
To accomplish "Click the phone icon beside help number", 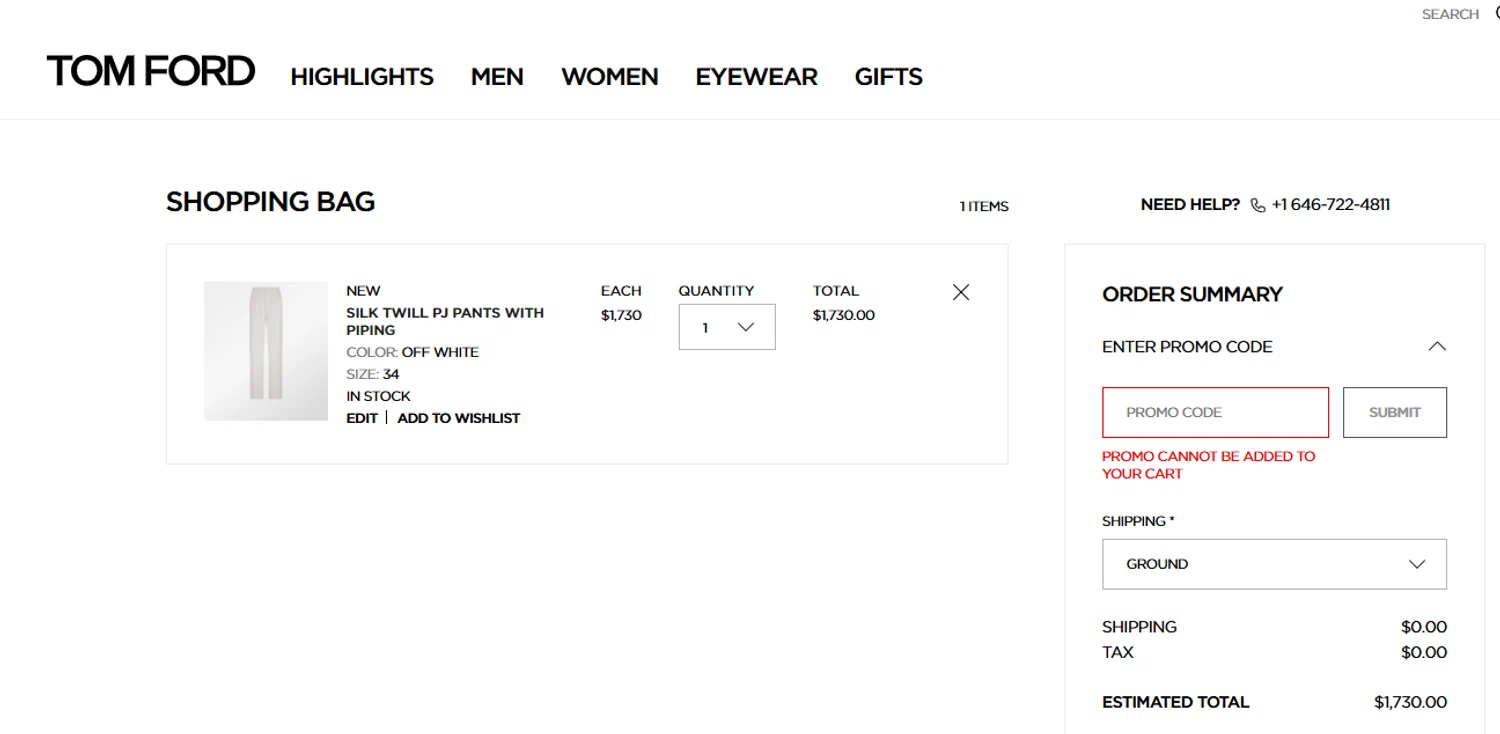I will coord(1258,205).
